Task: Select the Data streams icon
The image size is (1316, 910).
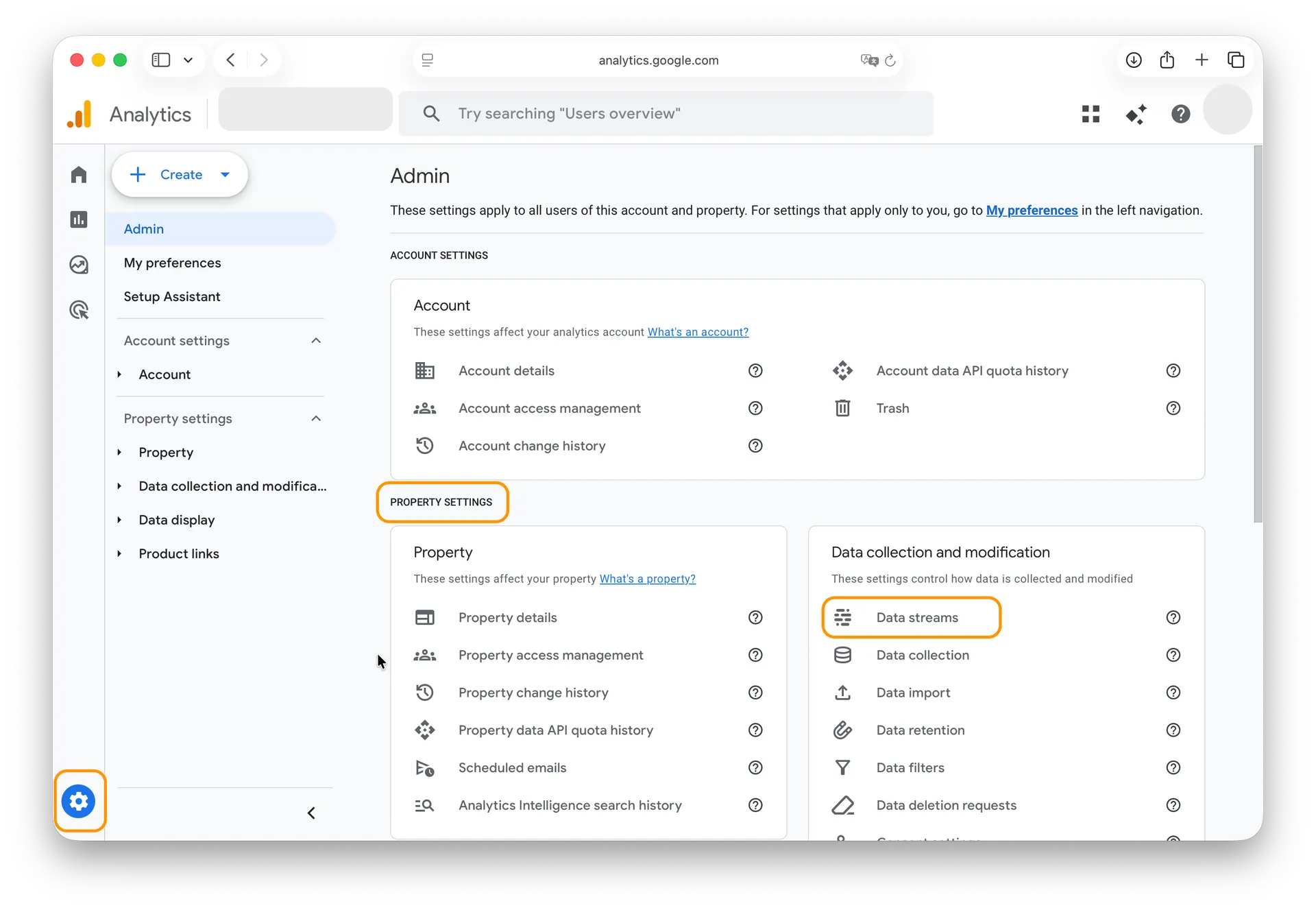Action: pos(842,616)
